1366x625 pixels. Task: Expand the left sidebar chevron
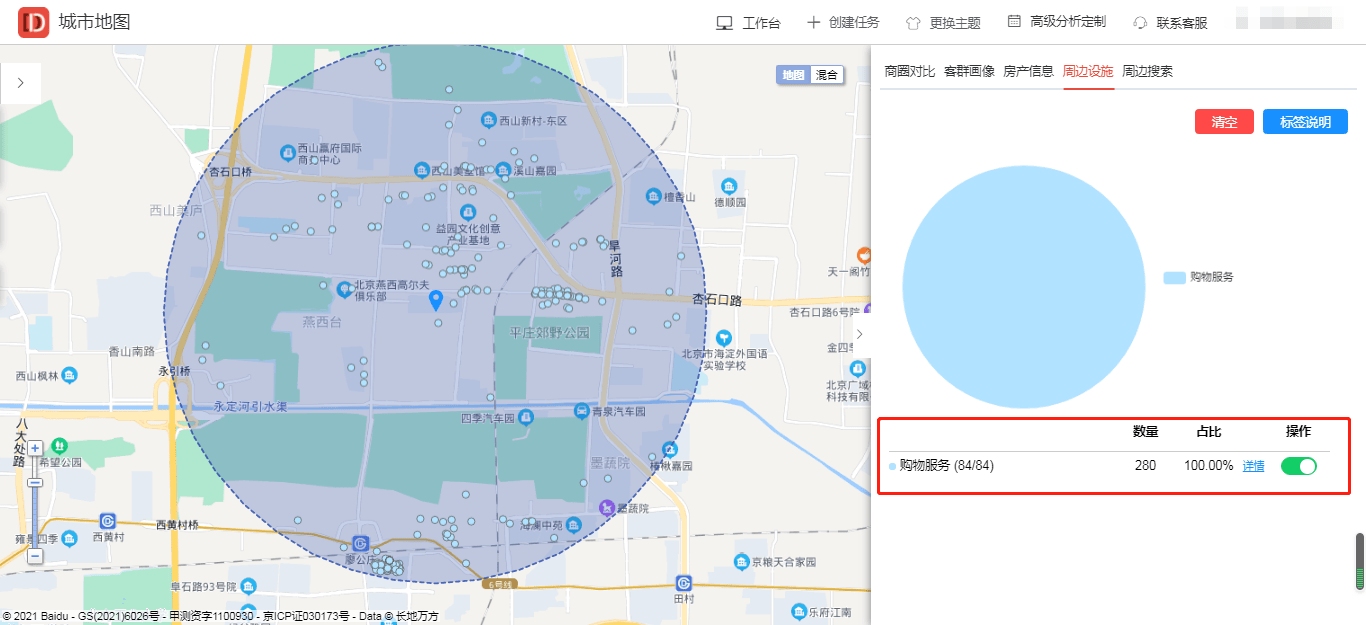pos(21,84)
